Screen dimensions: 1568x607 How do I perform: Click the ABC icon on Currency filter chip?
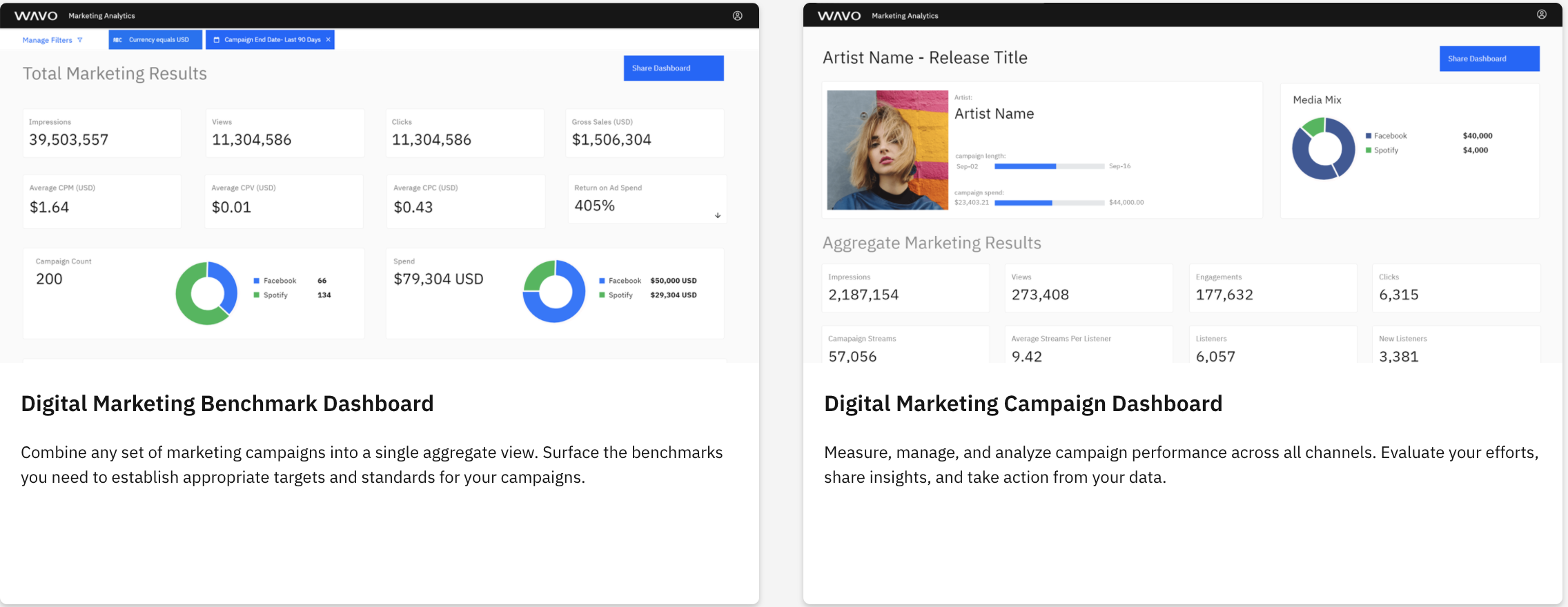click(x=117, y=40)
